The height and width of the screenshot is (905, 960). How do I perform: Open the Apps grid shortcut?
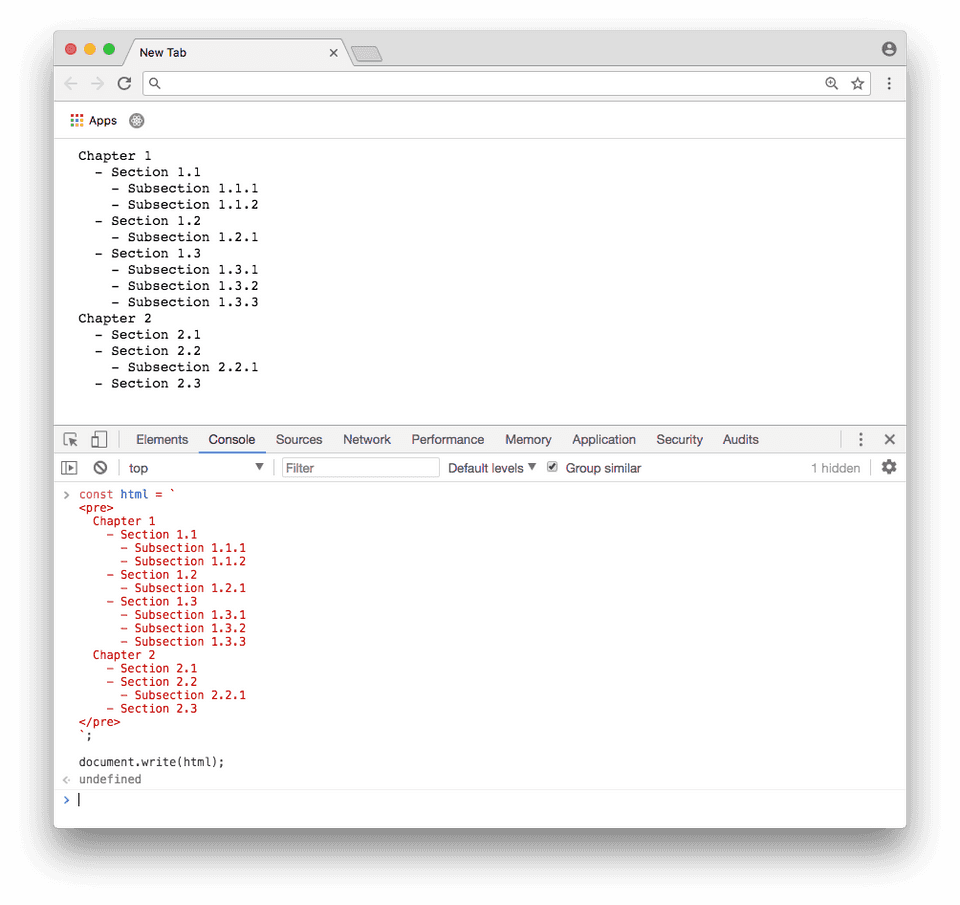point(94,121)
